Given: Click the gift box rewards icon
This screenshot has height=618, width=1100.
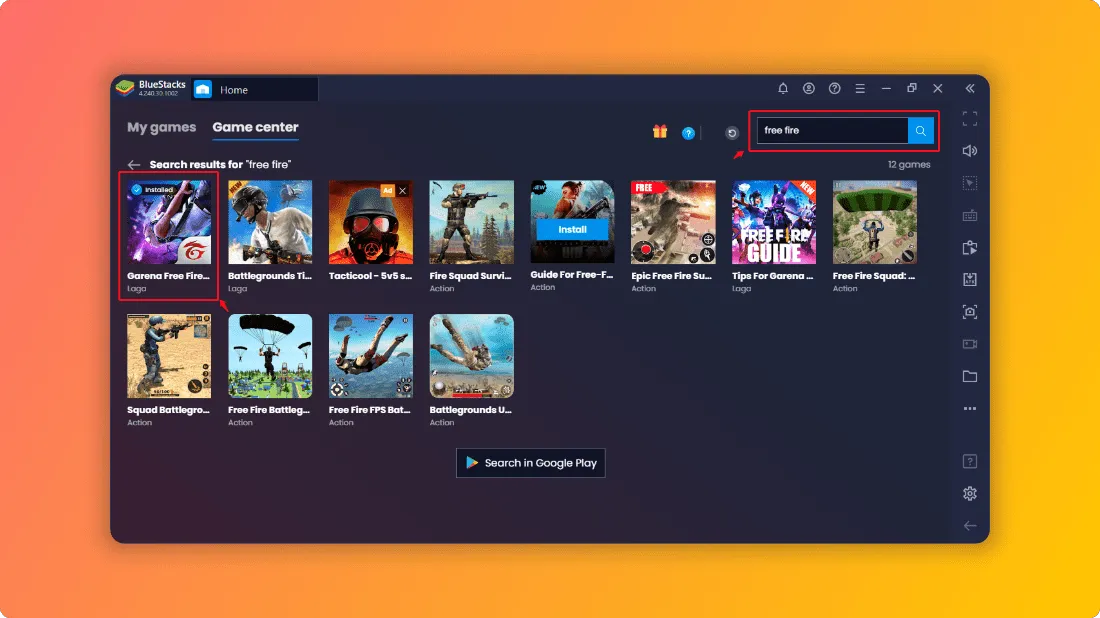Looking at the screenshot, I should pos(659,131).
